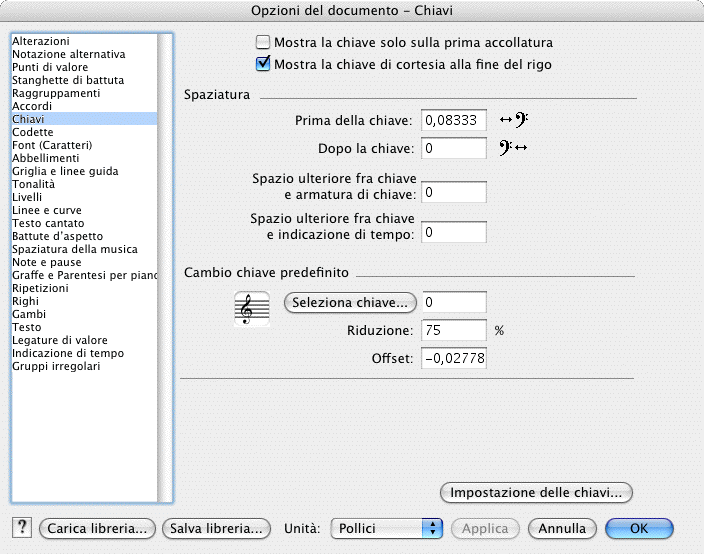Viewport: 704px width, 554px height.
Task: Confirm the dialog with OK
Action: 638,528
